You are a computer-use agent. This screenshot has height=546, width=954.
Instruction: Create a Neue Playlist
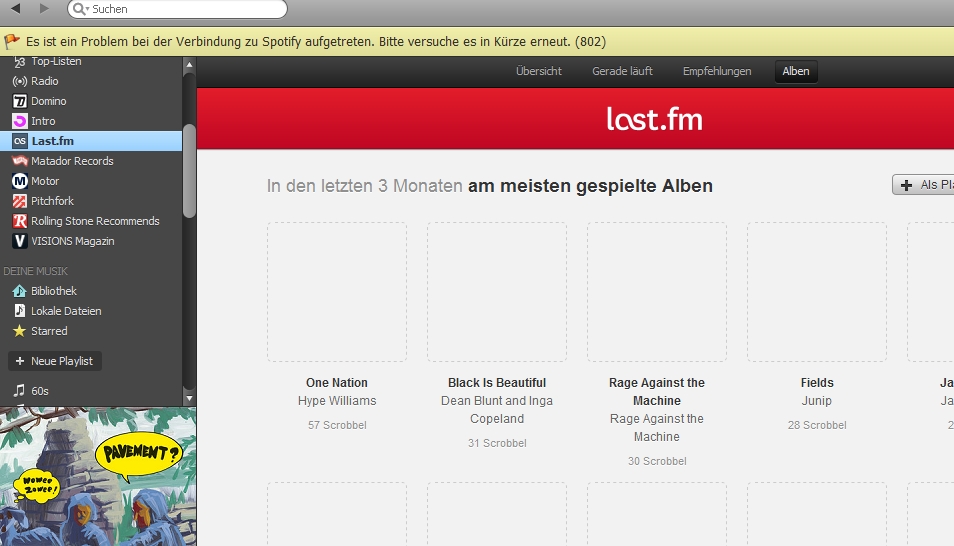(x=55, y=361)
